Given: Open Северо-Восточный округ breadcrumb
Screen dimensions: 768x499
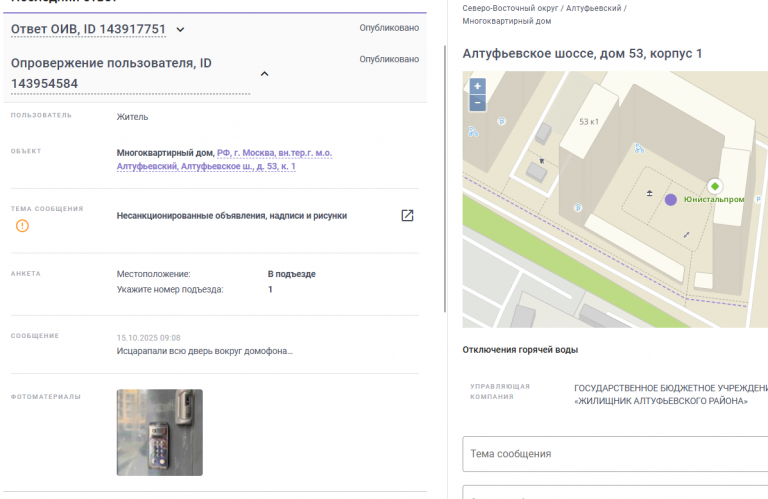Looking at the screenshot, I should point(510,8).
